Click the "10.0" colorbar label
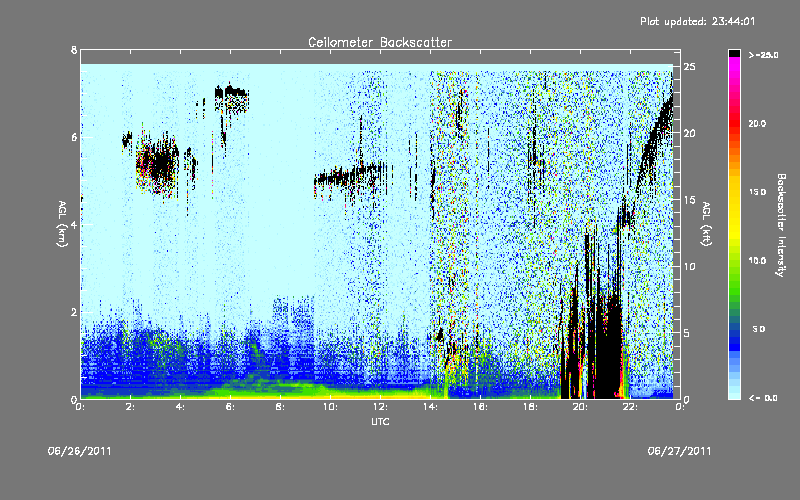 (x=757, y=261)
